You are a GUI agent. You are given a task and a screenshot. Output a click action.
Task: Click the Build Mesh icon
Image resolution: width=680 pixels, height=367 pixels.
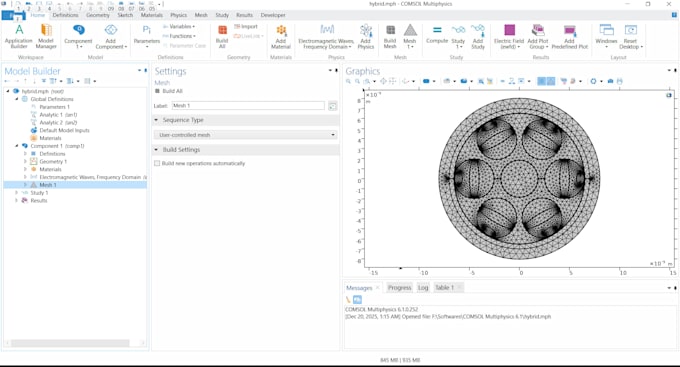pos(390,30)
